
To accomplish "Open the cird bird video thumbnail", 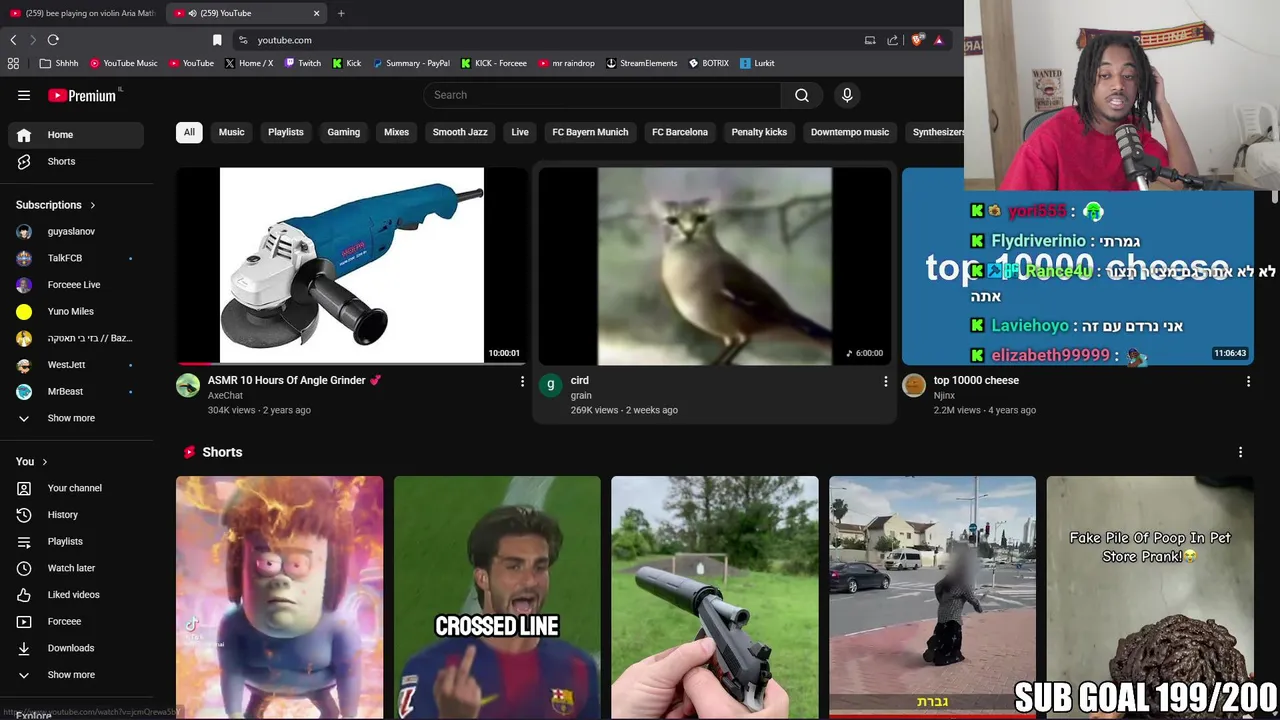I will click(x=715, y=265).
